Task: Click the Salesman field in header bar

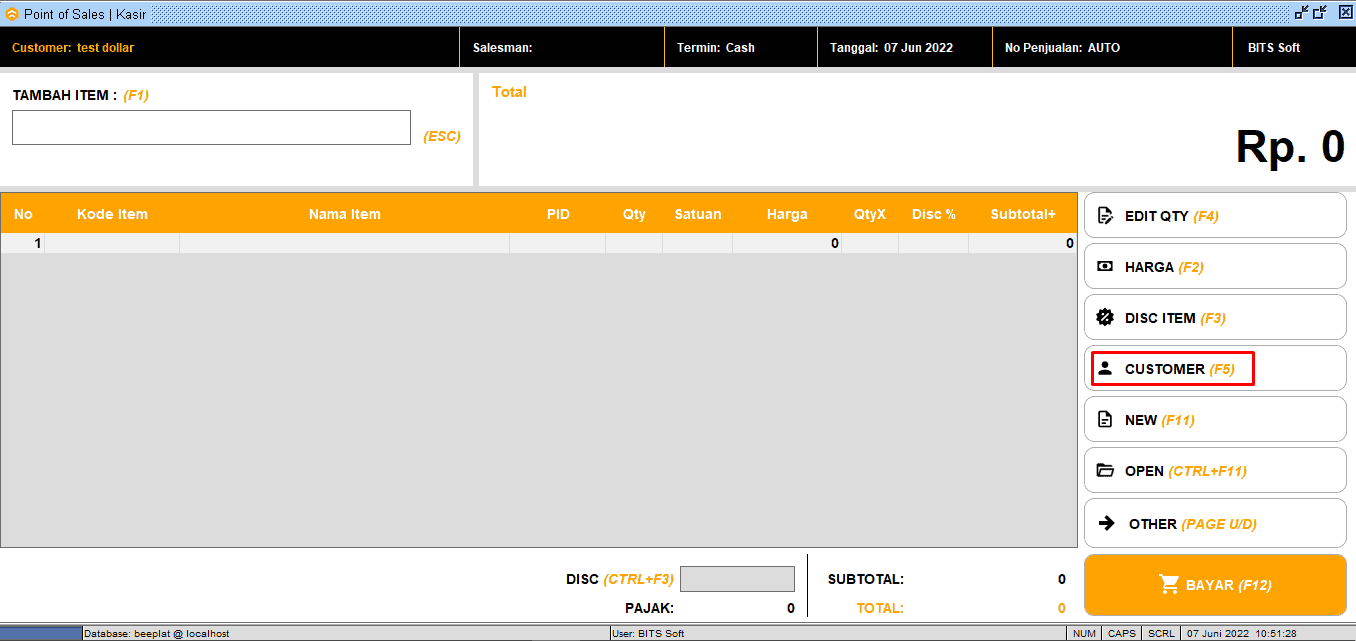Action: [502, 48]
